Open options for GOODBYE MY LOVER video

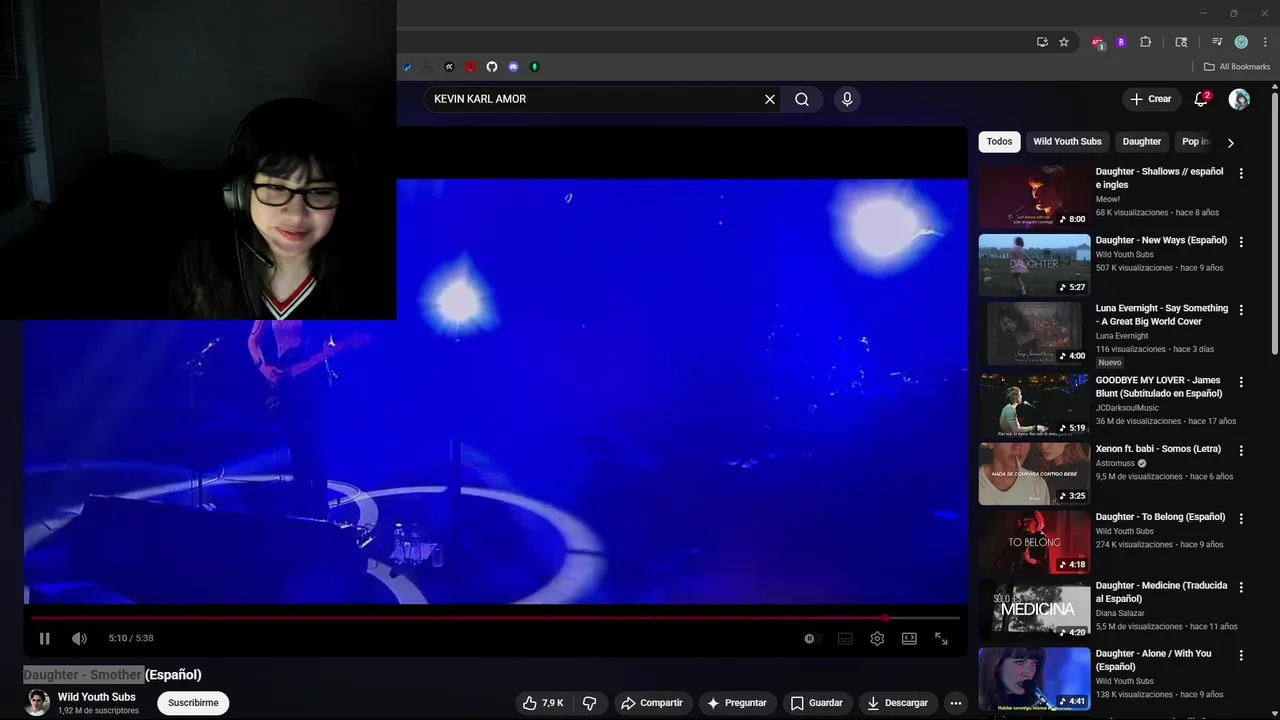point(1241,382)
